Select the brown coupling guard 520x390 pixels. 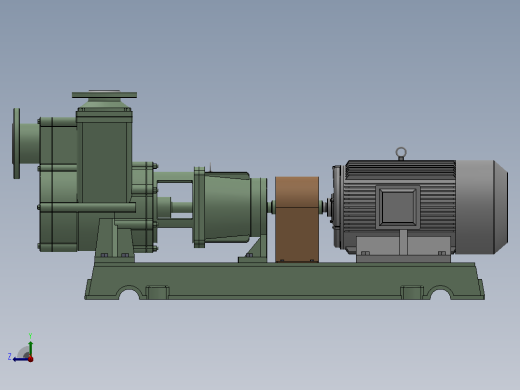297,219
